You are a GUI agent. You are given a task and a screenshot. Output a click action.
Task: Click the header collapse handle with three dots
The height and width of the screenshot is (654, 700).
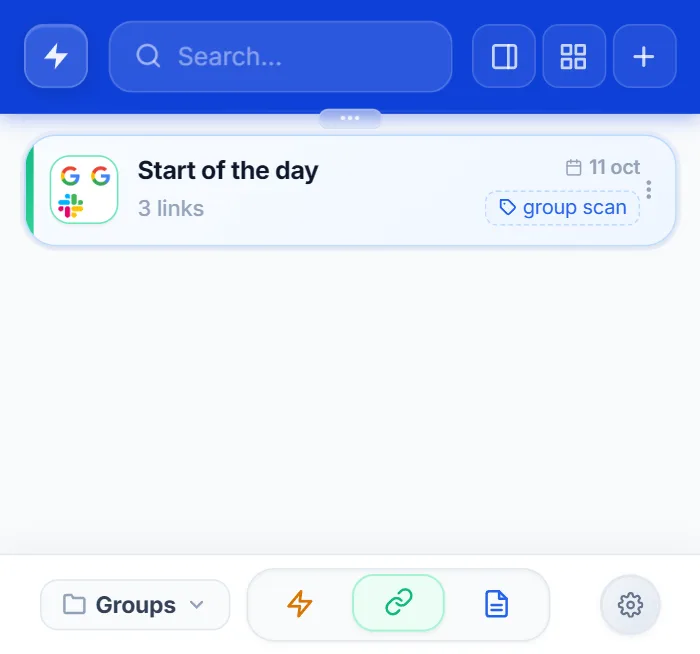(x=350, y=118)
